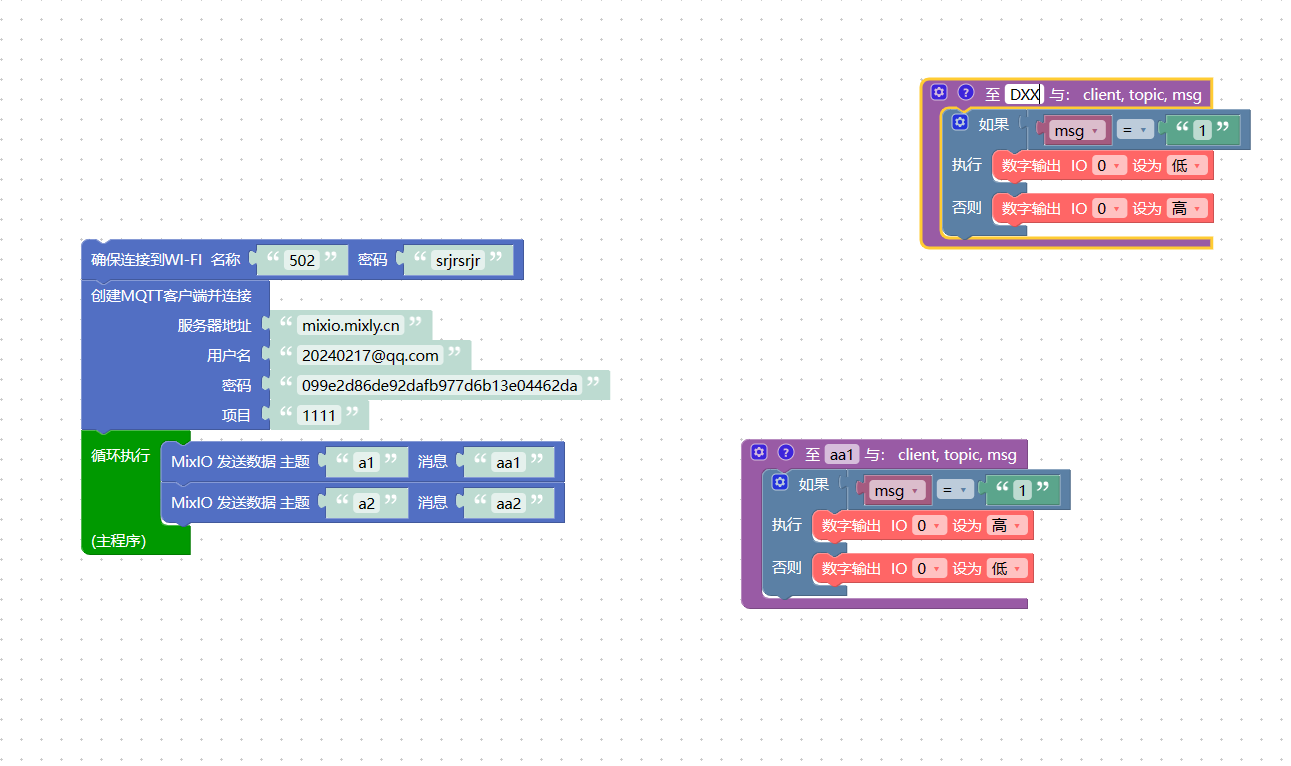The height and width of the screenshot is (766, 1291).
Task: Edit WiFi name field 502
Action: point(302,261)
